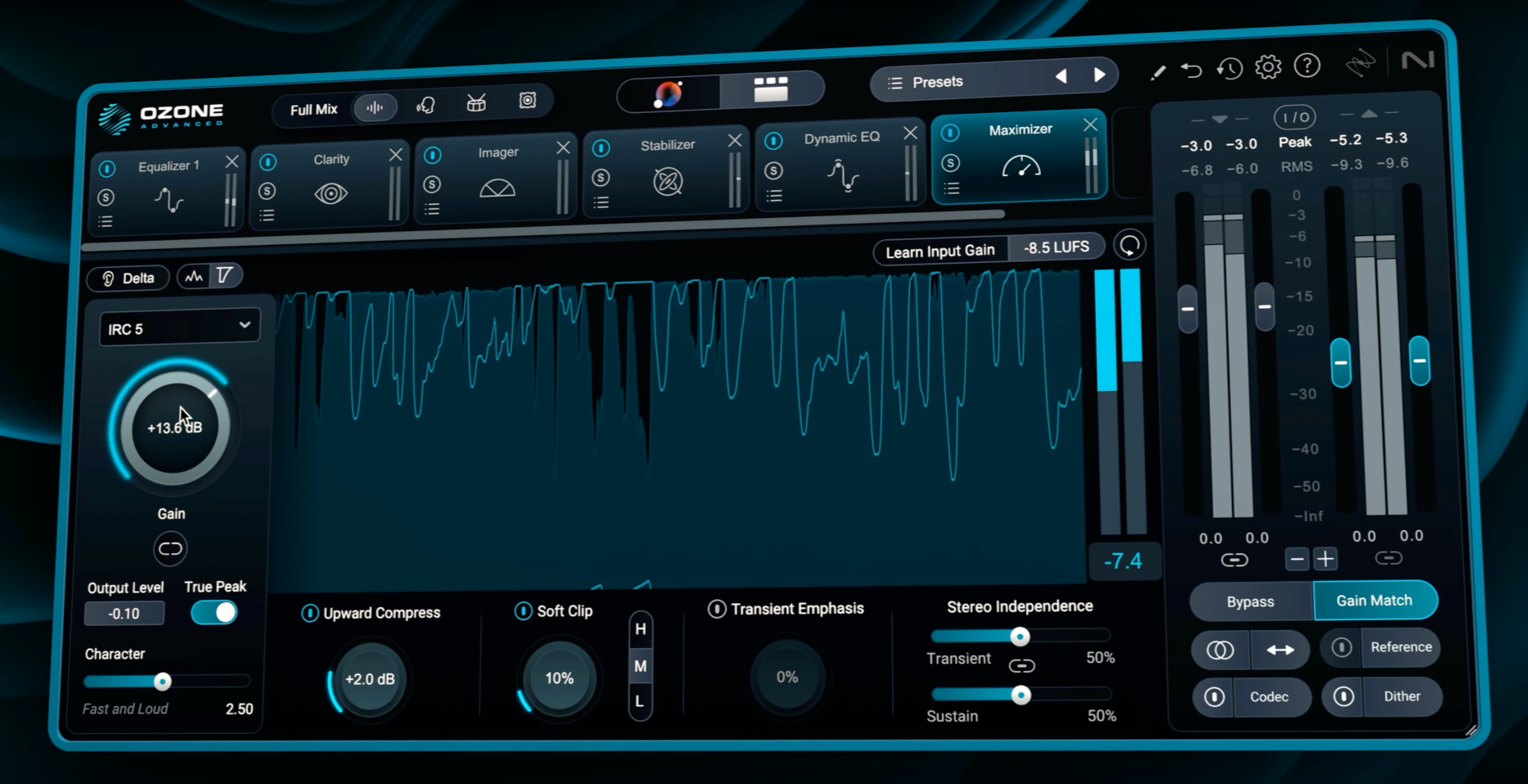This screenshot has height=784, width=1528.
Task: Solo the Imager module
Action: point(432,184)
